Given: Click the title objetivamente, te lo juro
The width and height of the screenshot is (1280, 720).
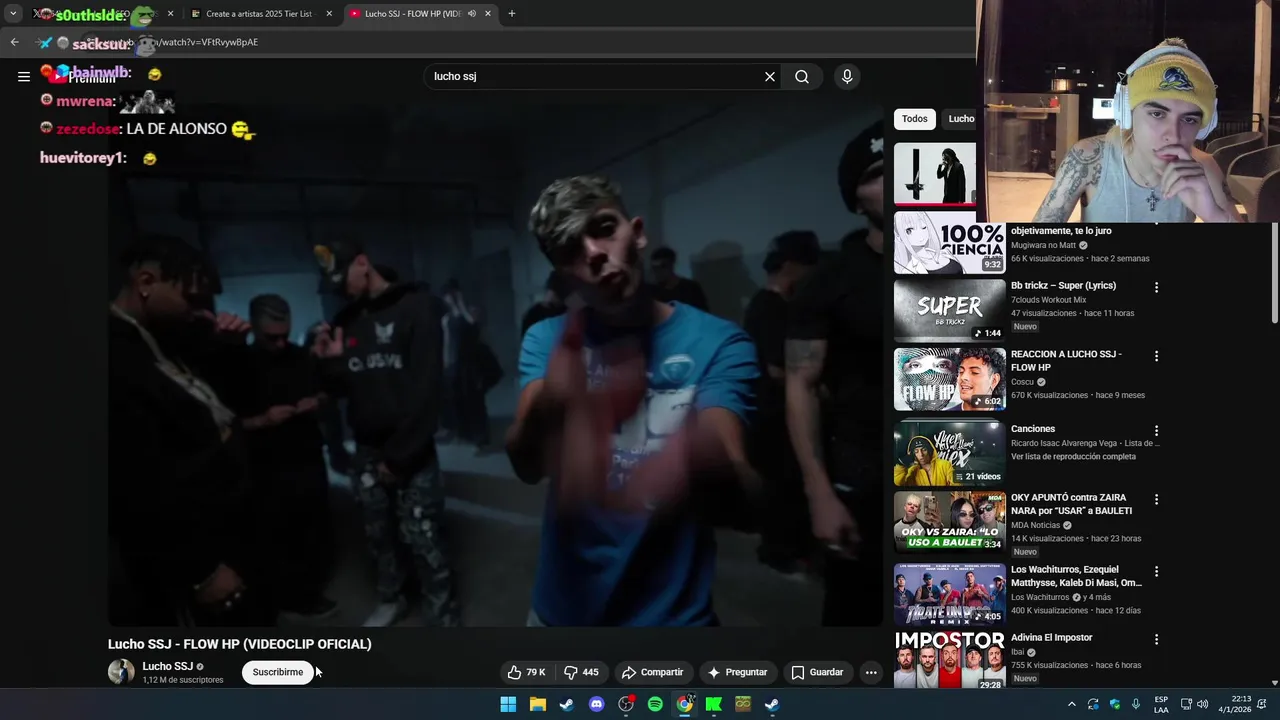Looking at the screenshot, I should pyautogui.click(x=1061, y=231).
